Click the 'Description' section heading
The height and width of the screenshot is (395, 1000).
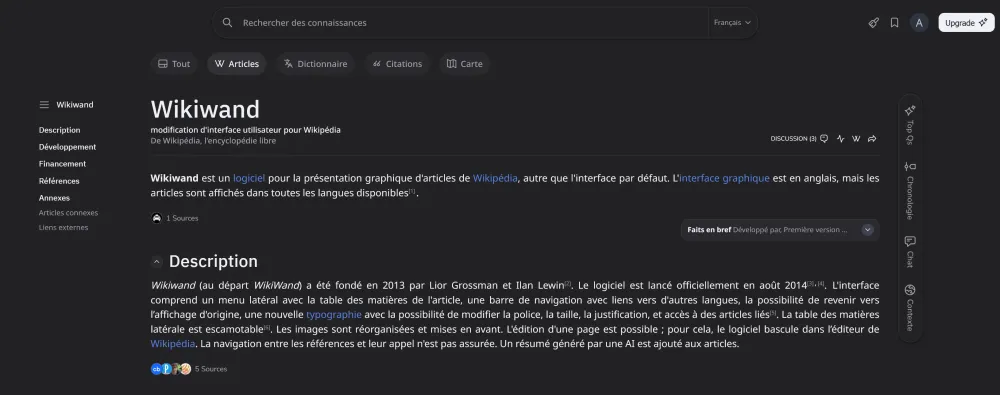point(213,262)
